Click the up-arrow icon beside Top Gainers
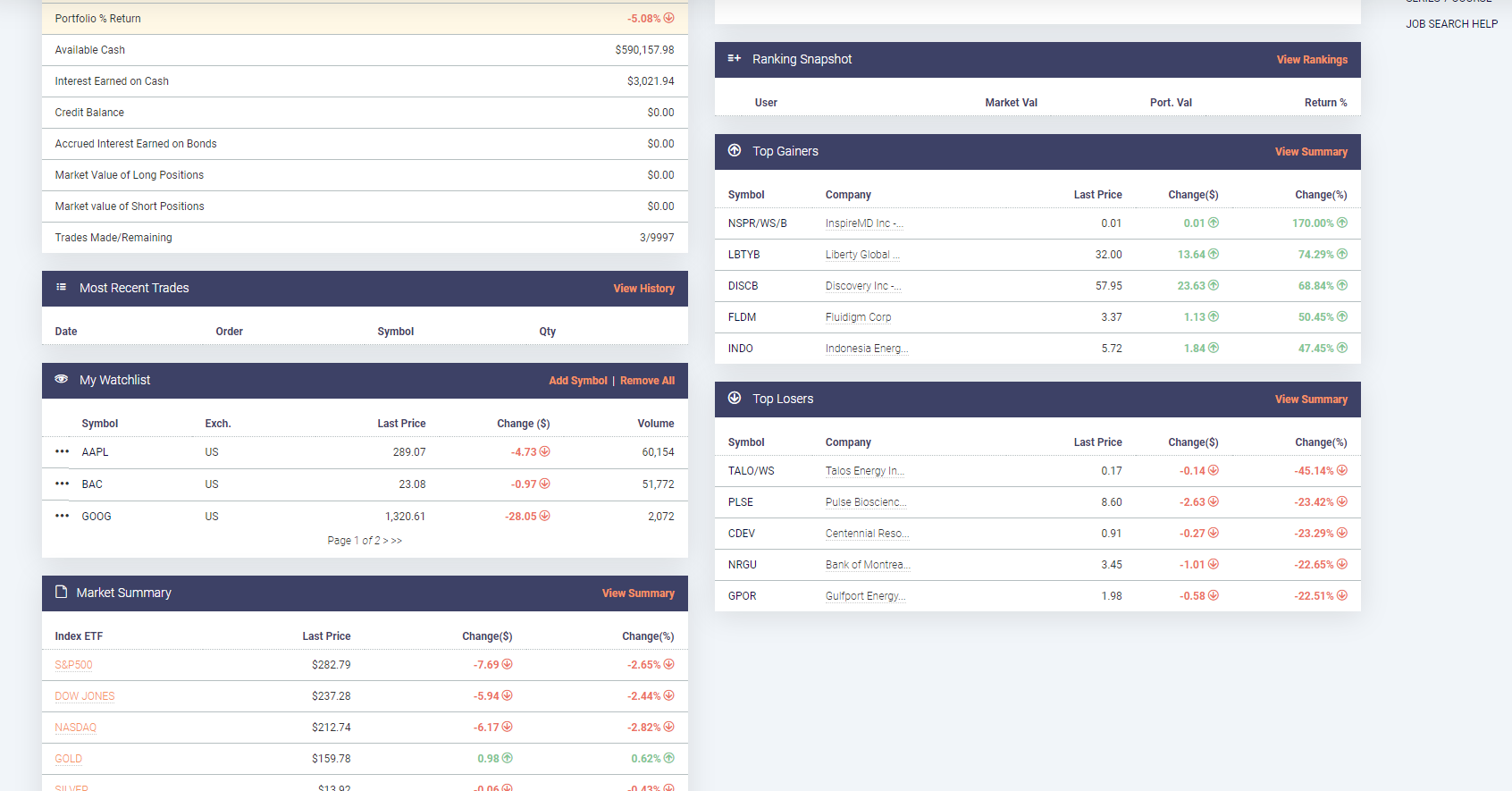The height and width of the screenshot is (791, 1512). pyautogui.click(x=735, y=150)
